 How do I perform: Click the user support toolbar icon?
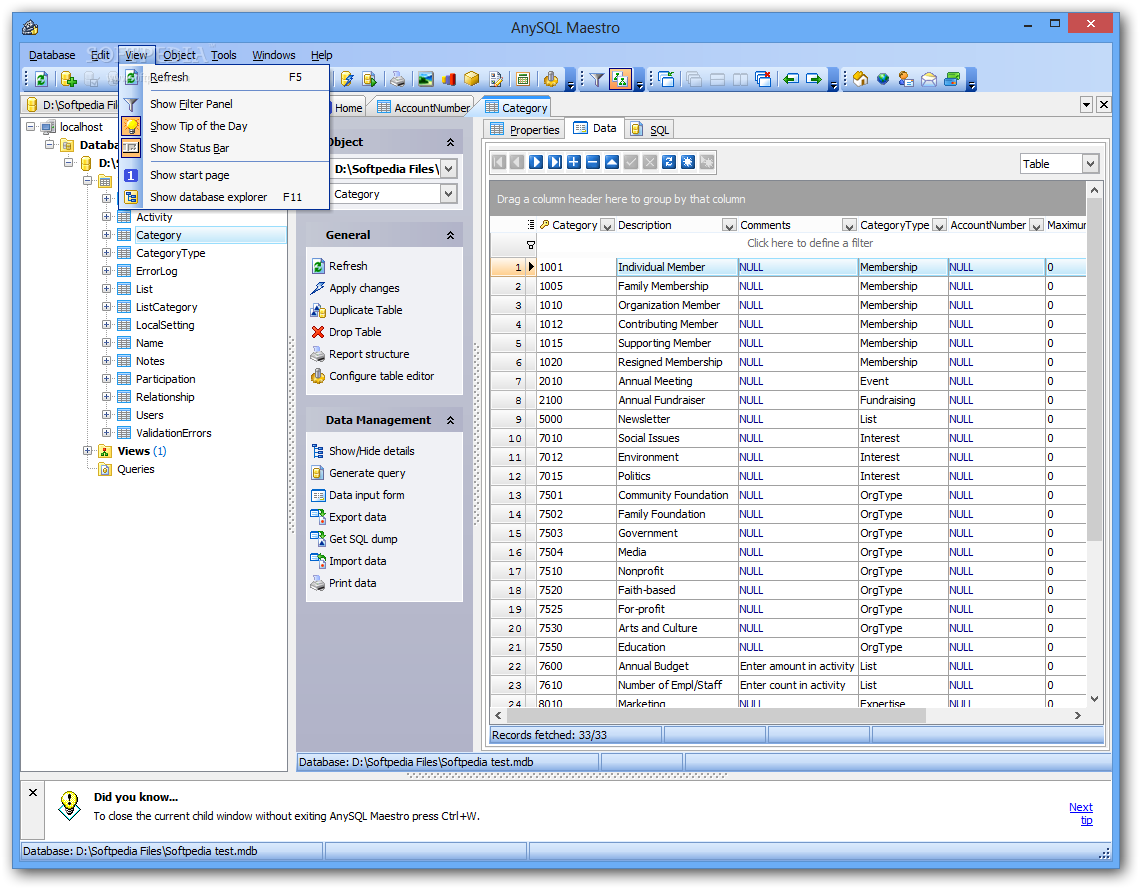[x=906, y=79]
